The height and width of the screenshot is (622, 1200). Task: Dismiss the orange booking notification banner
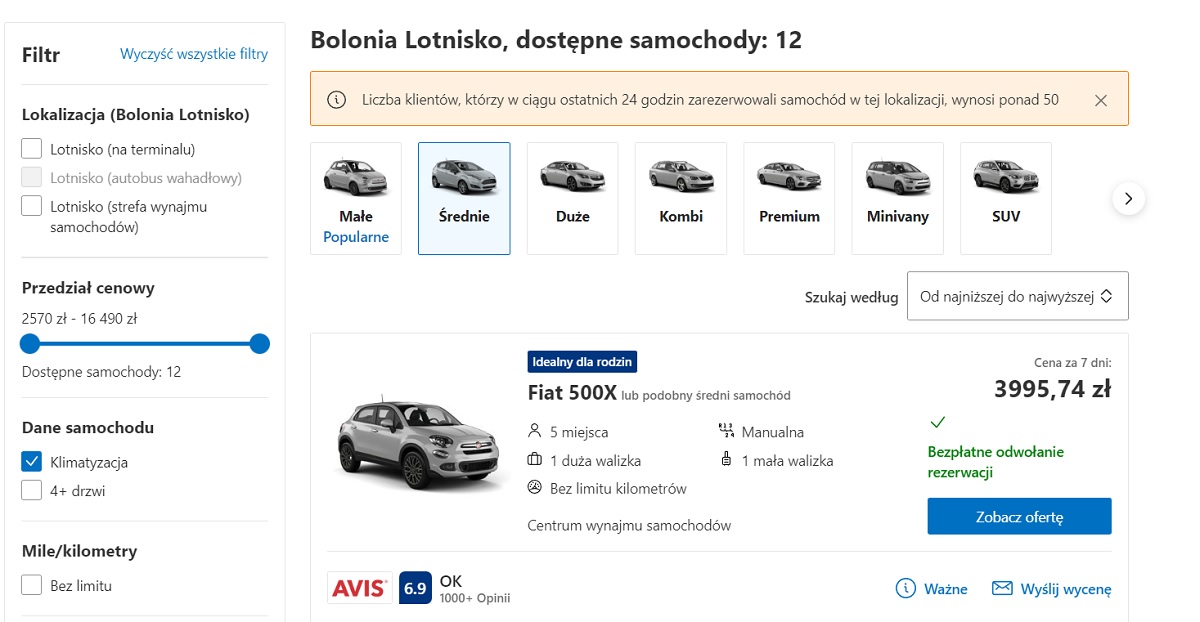pos(1101,100)
